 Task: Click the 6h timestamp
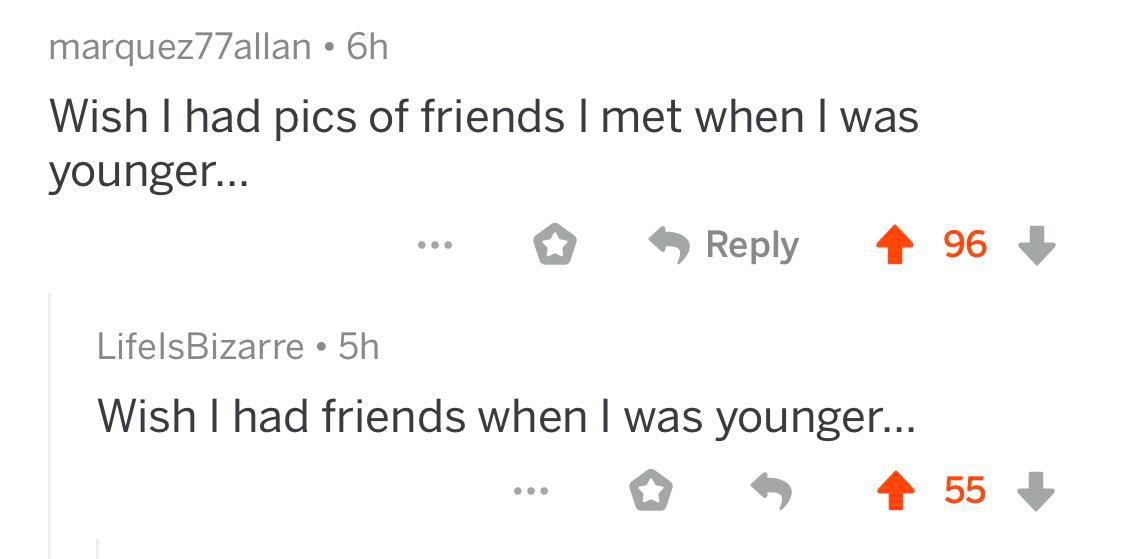(x=367, y=47)
